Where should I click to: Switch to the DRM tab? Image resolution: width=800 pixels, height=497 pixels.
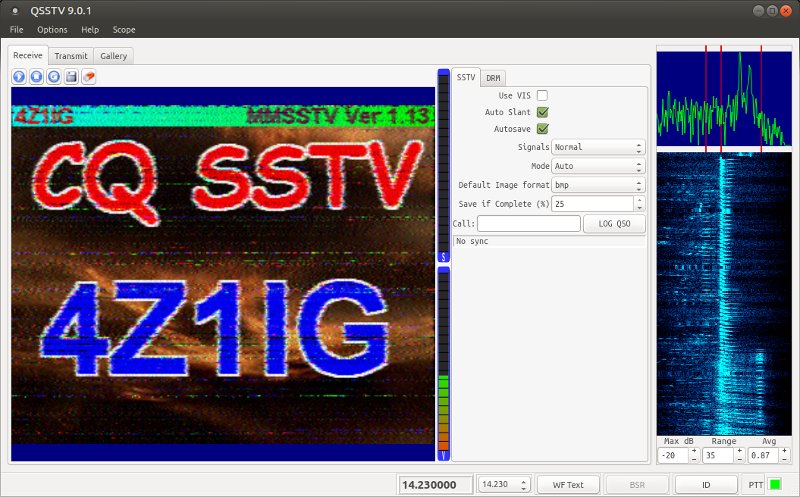pyautogui.click(x=493, y=78)
